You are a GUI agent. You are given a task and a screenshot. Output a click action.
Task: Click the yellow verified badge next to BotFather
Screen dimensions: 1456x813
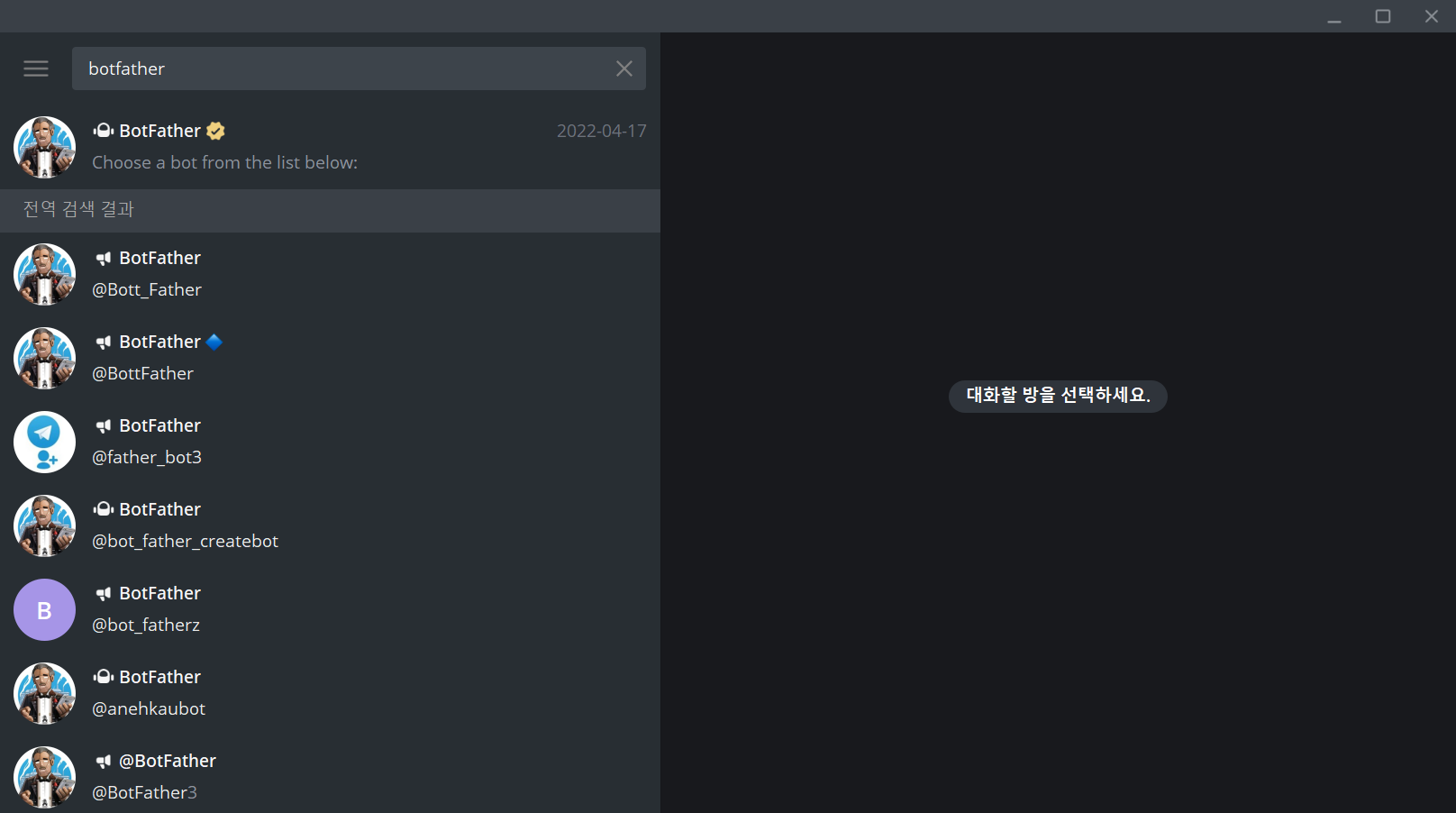(215, 131)
